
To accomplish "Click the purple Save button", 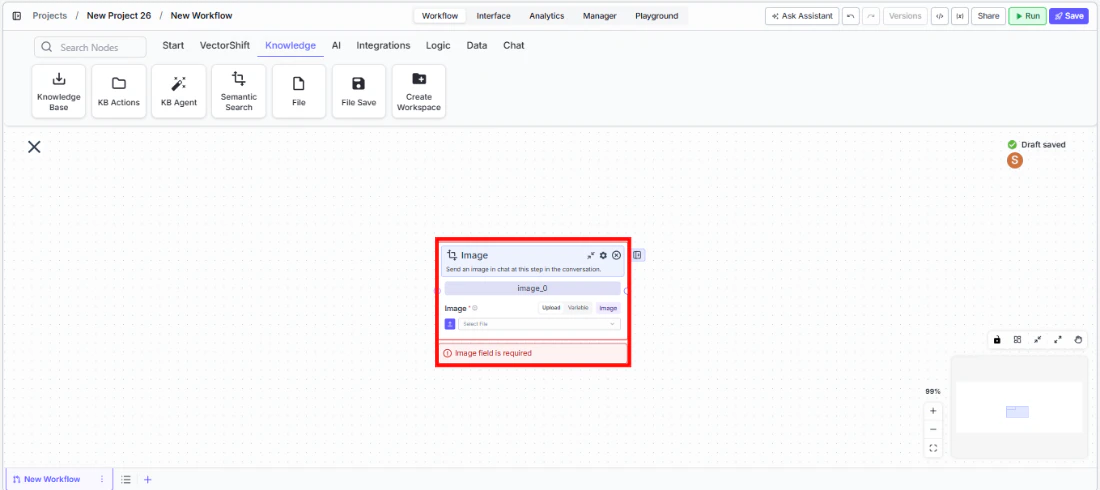I will coord(1068,15).
